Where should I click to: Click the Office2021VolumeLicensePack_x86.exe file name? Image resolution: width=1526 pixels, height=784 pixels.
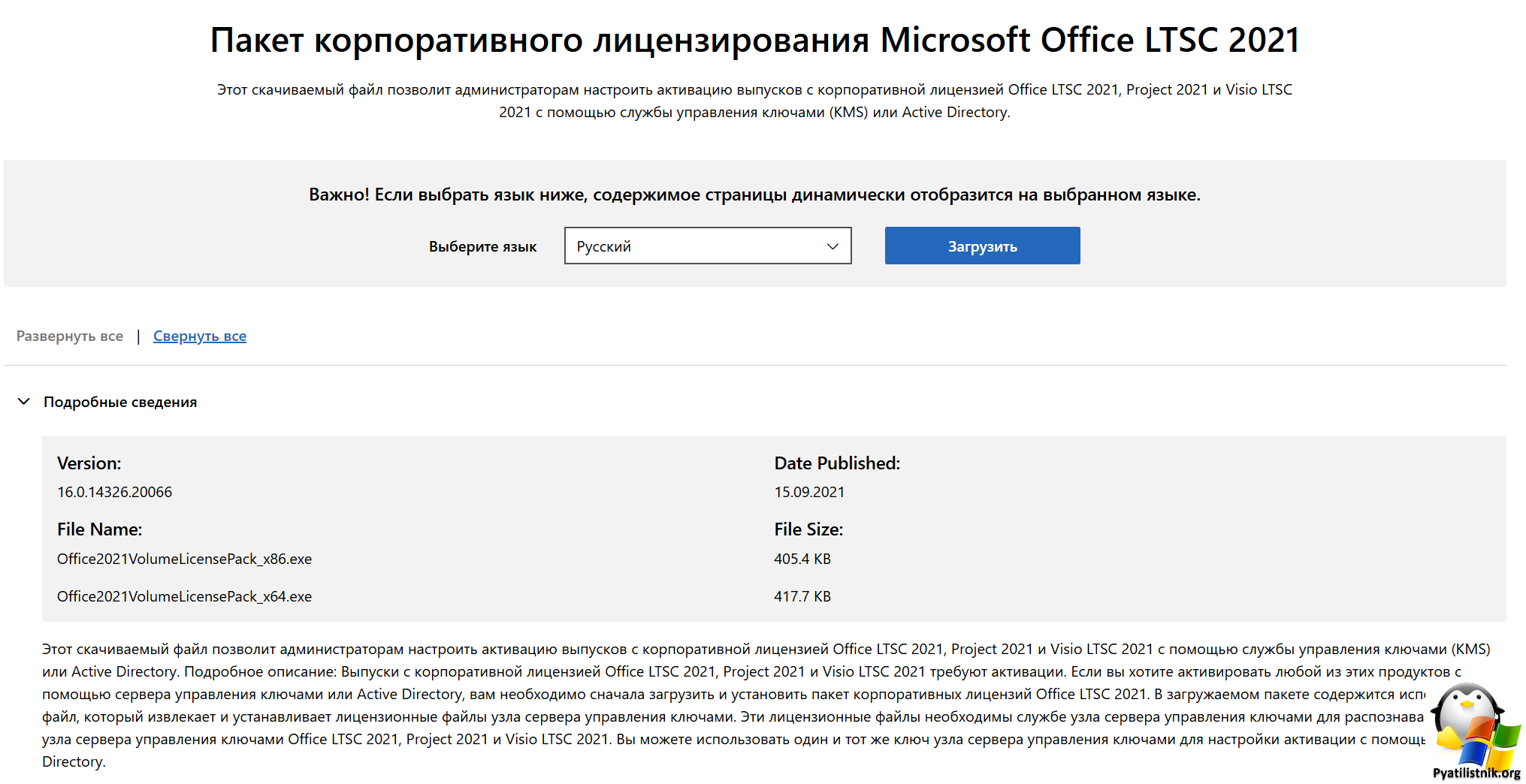(184, 559)
